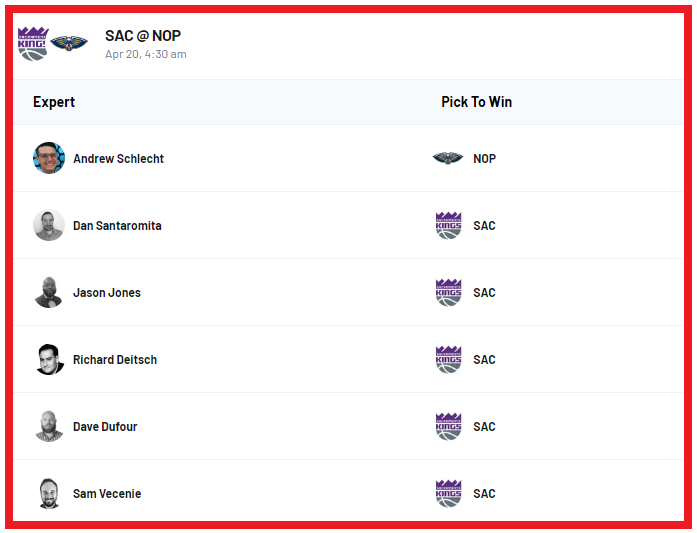
Task: Click the NOP pick text label
Action: [485, 159]
